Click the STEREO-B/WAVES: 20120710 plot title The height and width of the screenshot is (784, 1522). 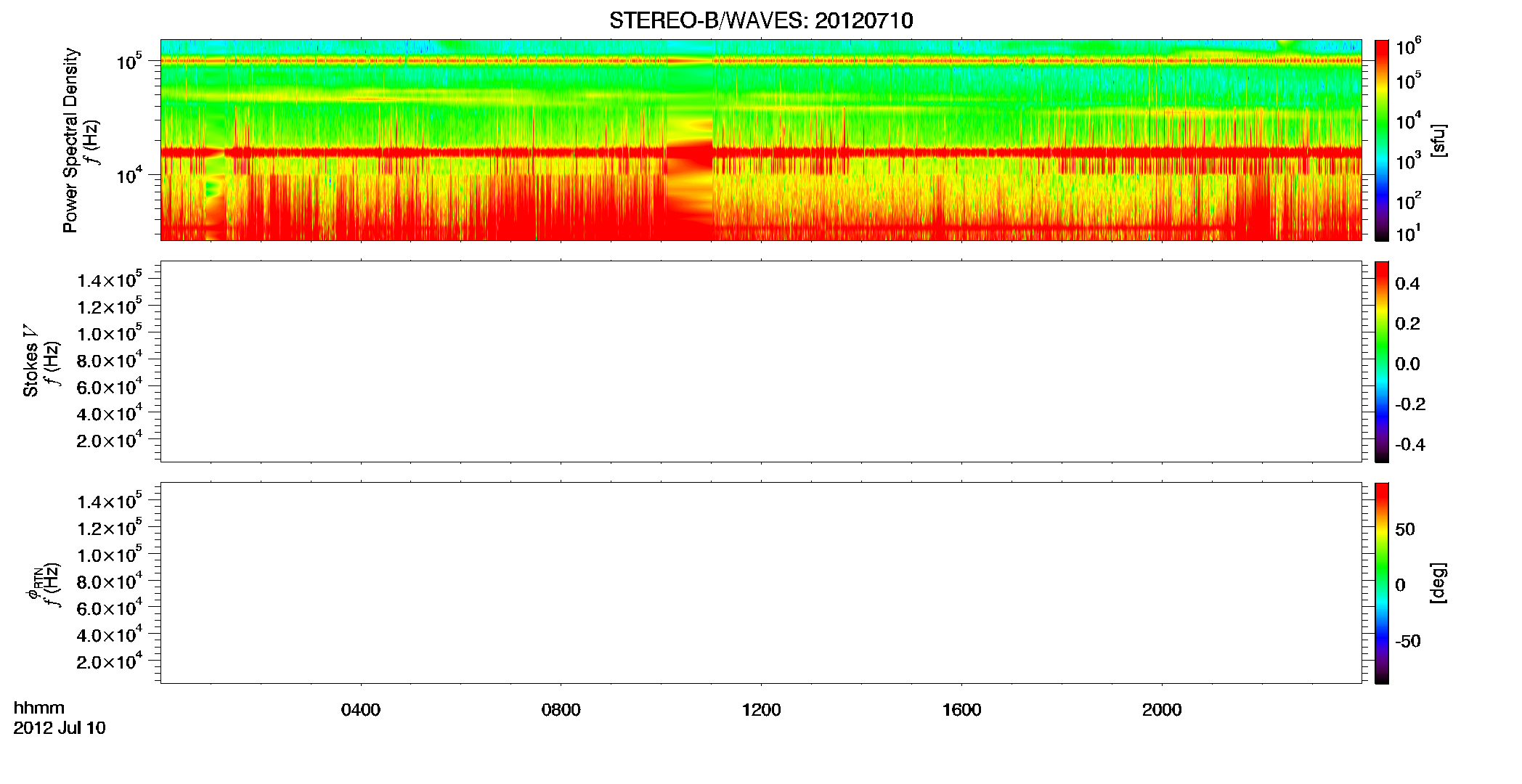tap(761, 20)
